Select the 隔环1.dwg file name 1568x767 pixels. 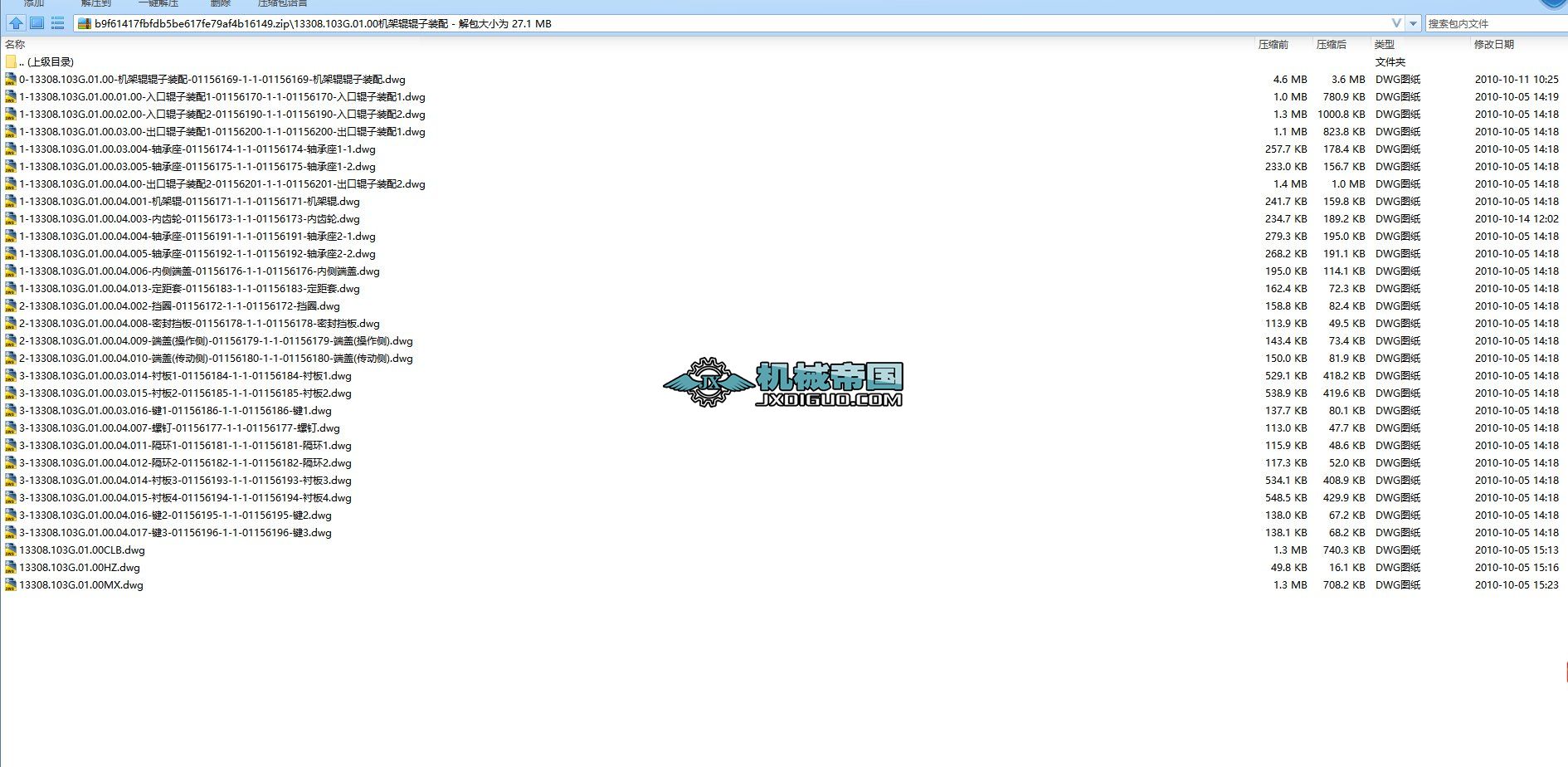[185, 446]
